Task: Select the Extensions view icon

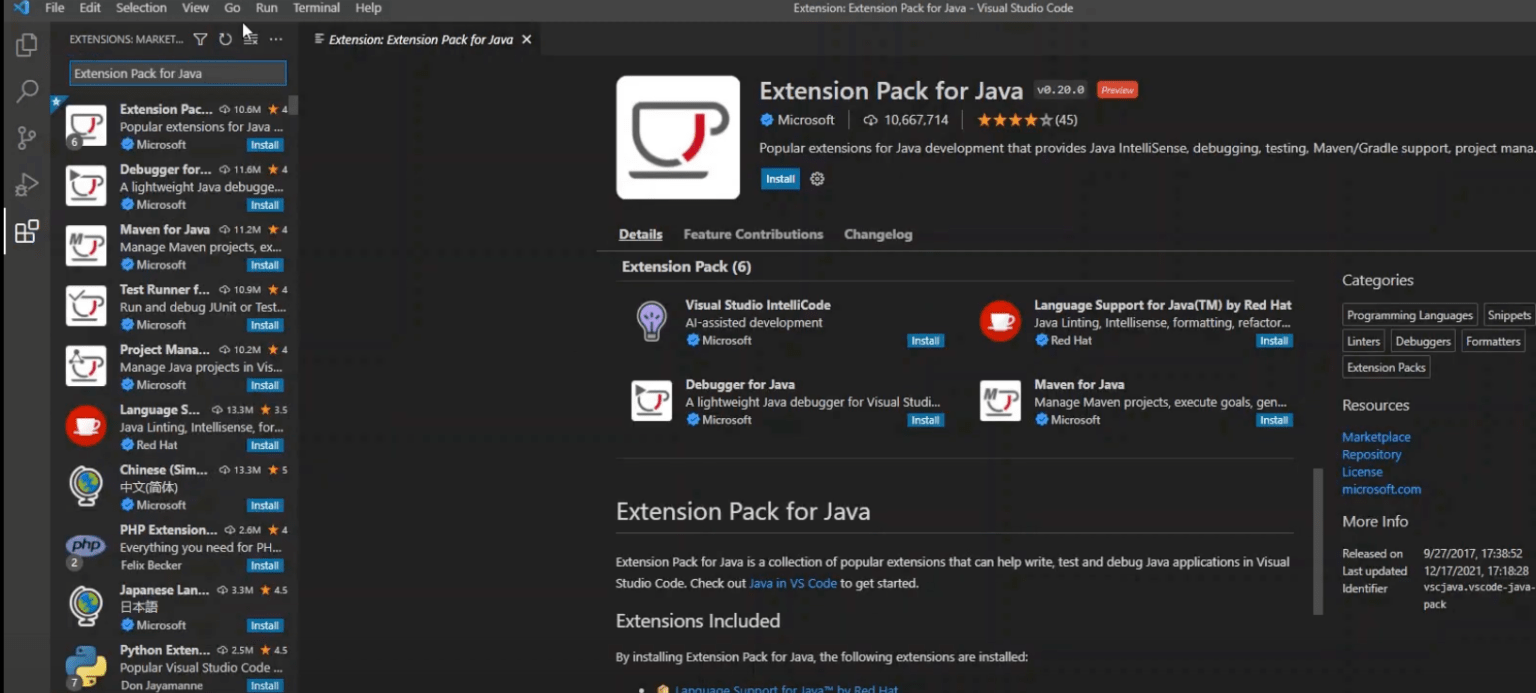Action: [27, 232]
